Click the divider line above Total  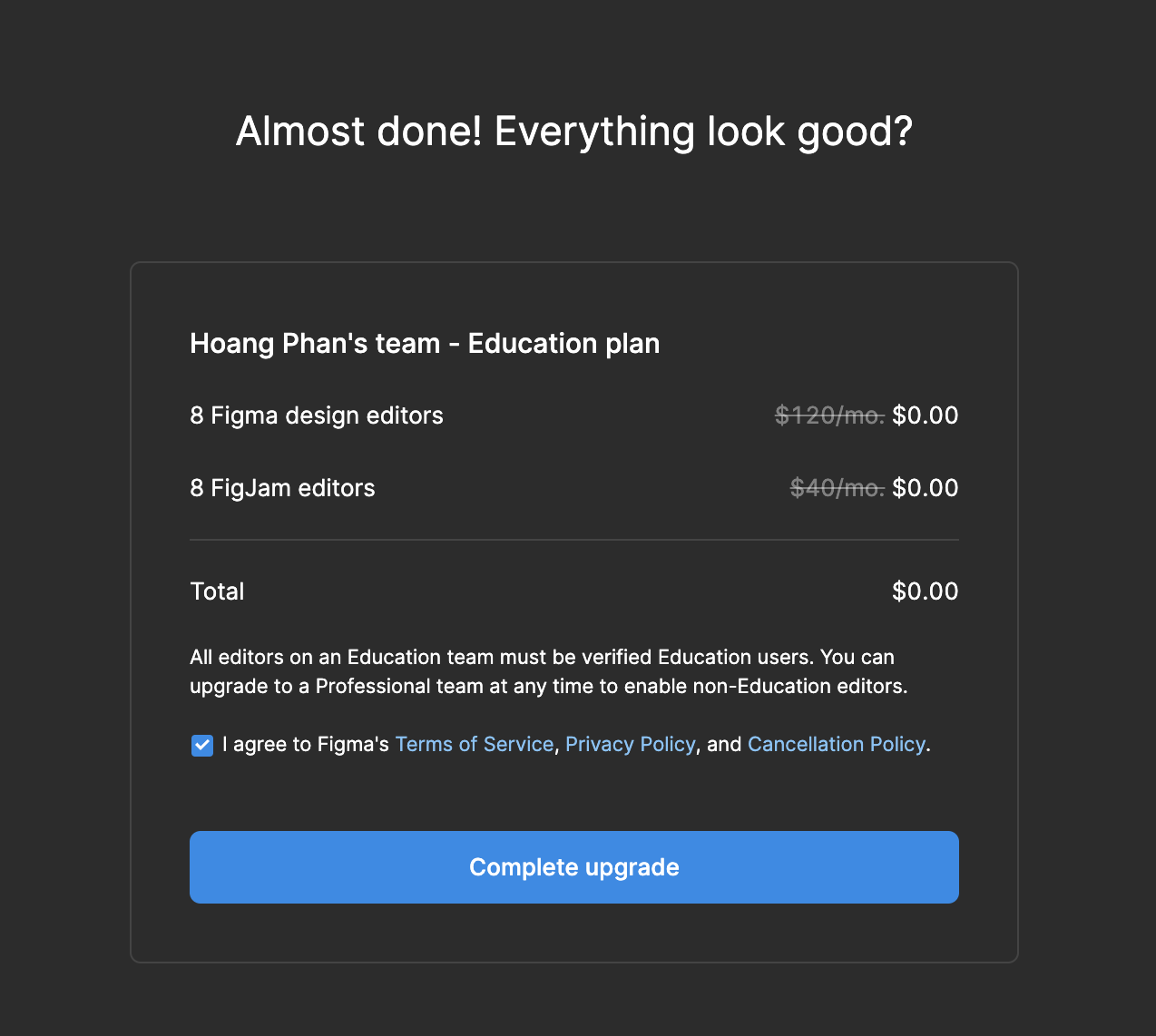pyautogui.click(x=573, y=540)
